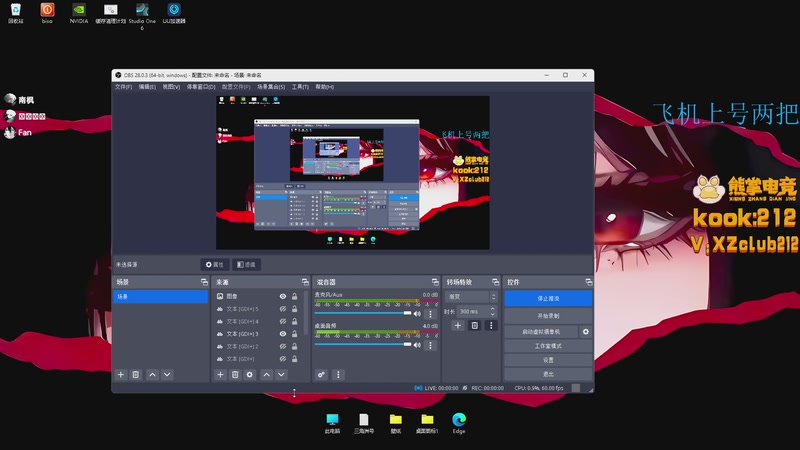The width and height of the screenshot is (800, 450).
Task: Hide the 图像 image source
Action: tap(283, 296)
